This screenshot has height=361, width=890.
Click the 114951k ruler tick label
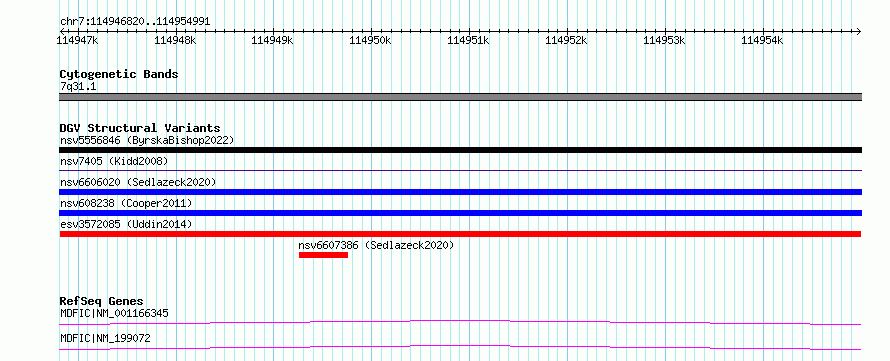pyautogui.click(x=468, y=40)
